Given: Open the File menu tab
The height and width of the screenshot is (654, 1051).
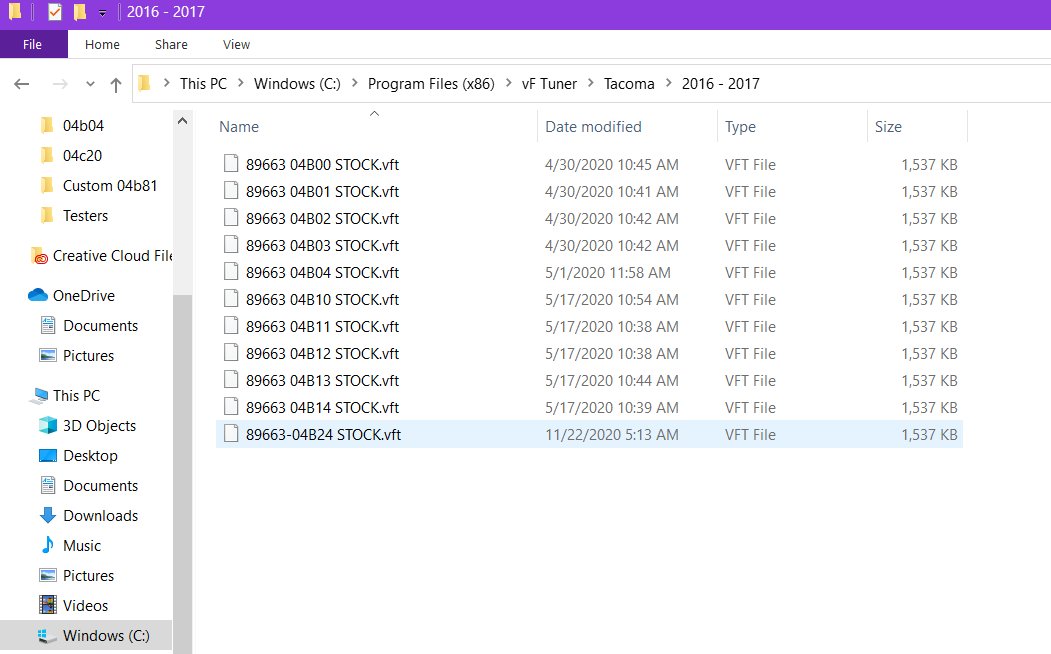Looking at the screenshot, I should pyautogui.click(x=32, y=44).
